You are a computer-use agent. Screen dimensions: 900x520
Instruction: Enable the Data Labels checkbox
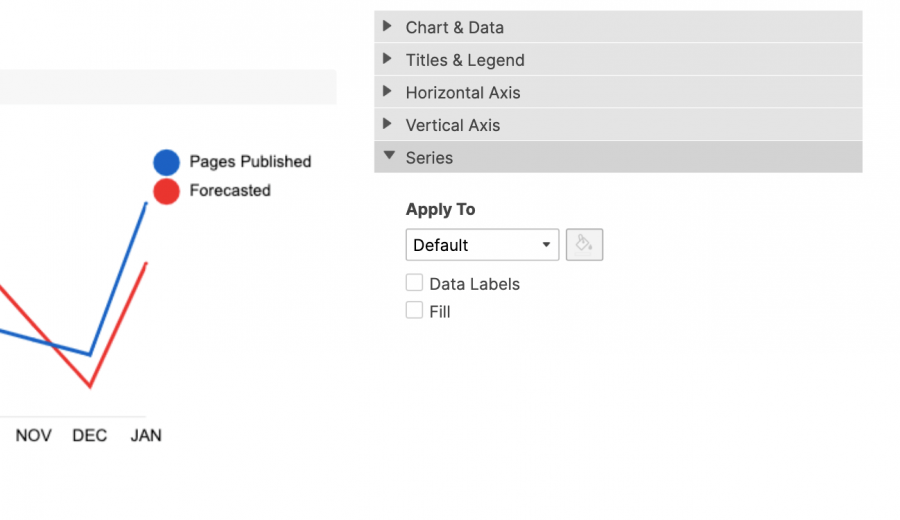click(x=414, y=283)
